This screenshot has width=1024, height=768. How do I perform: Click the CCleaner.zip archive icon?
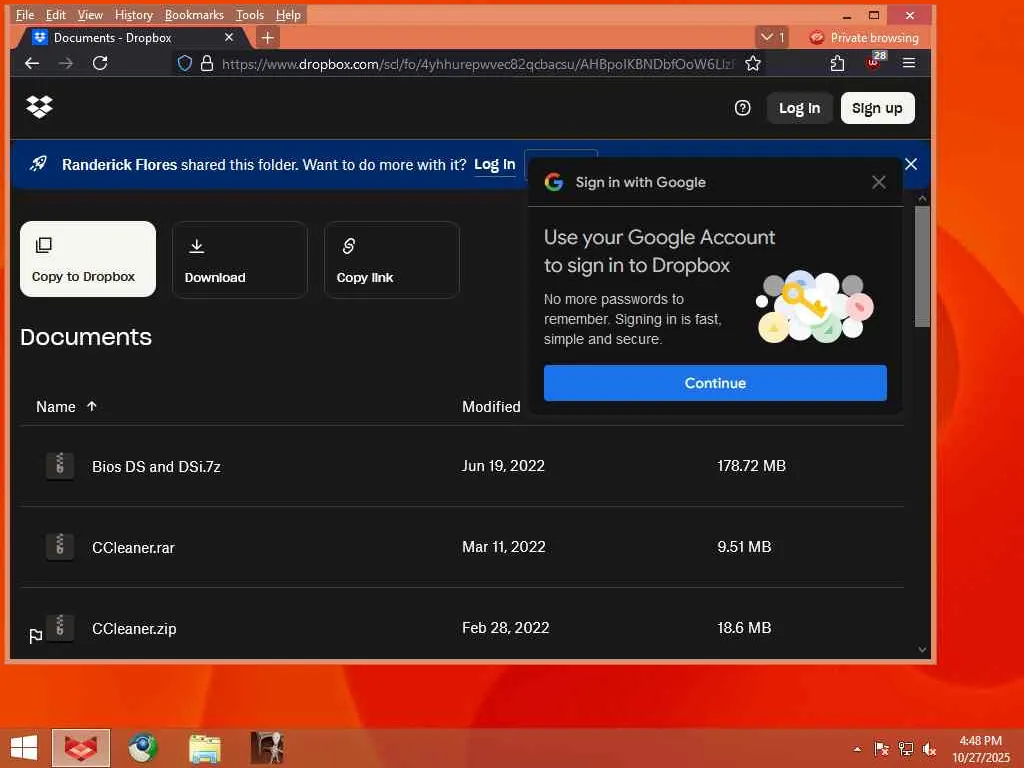point(59,628)
